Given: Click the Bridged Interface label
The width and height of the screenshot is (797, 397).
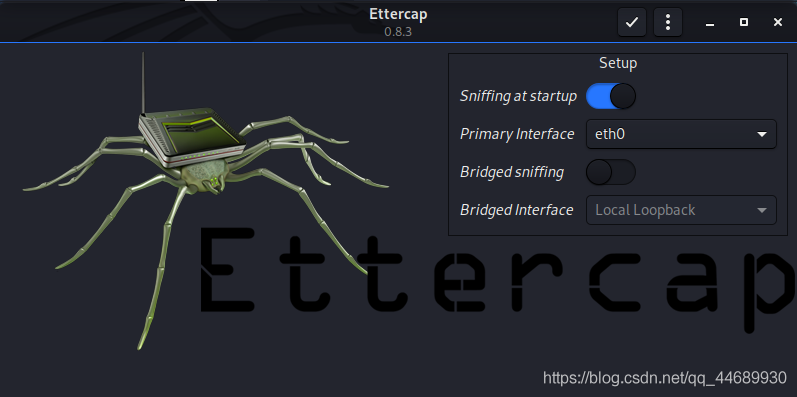Looking at the screenshot, I should (x=516, y=210).
